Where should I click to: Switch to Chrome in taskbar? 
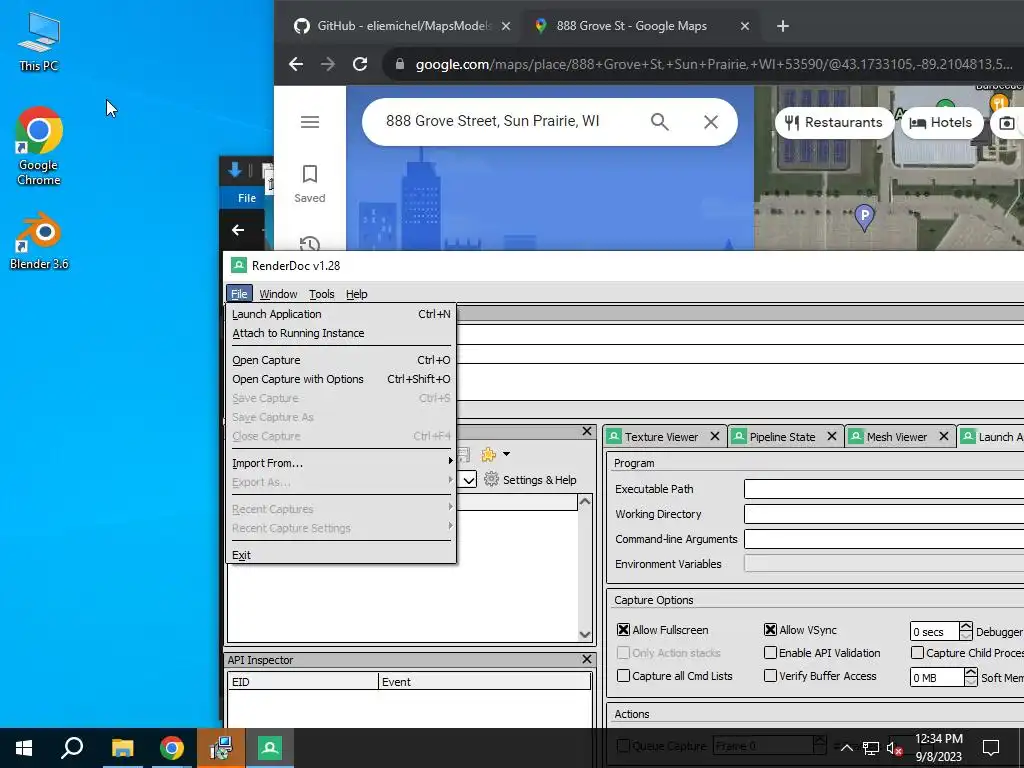(172, 748)
